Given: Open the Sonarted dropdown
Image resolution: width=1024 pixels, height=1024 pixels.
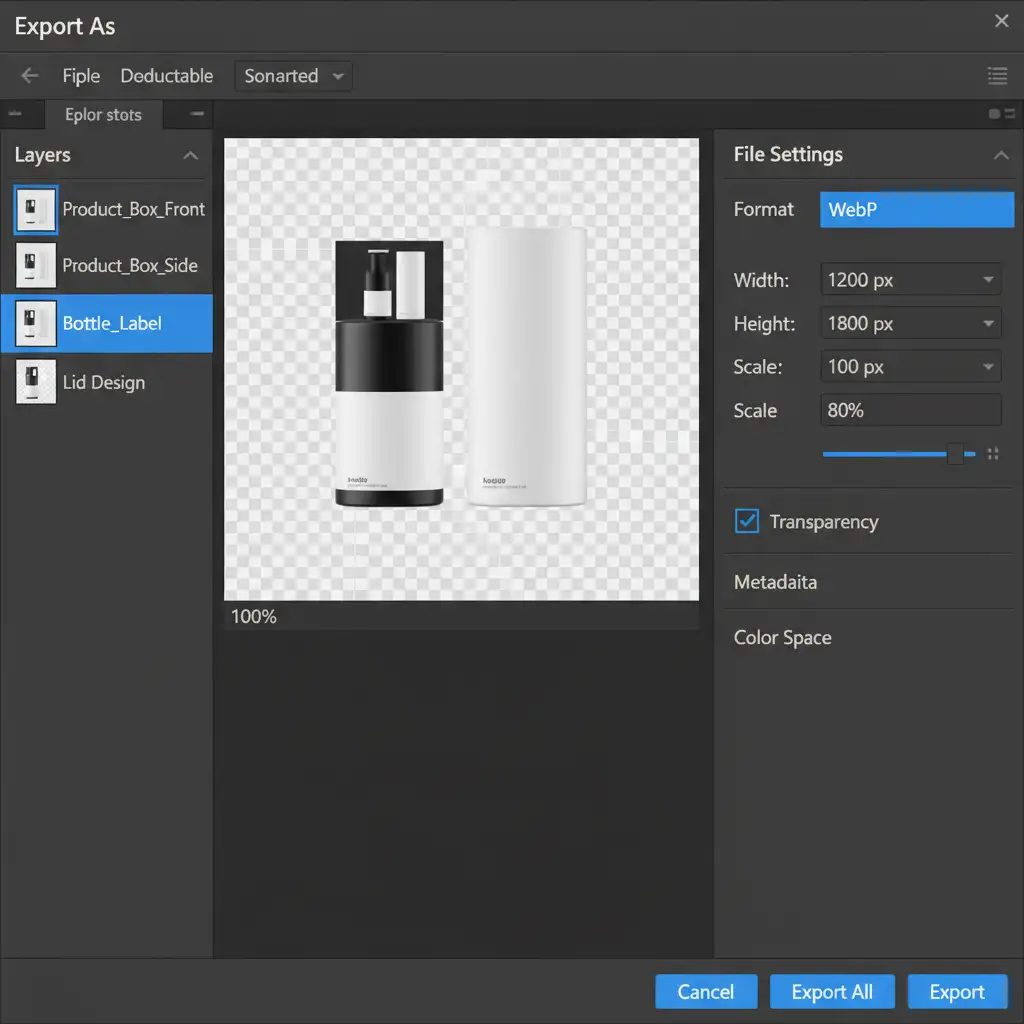Looking at the screenshot, I should point(293,76).
